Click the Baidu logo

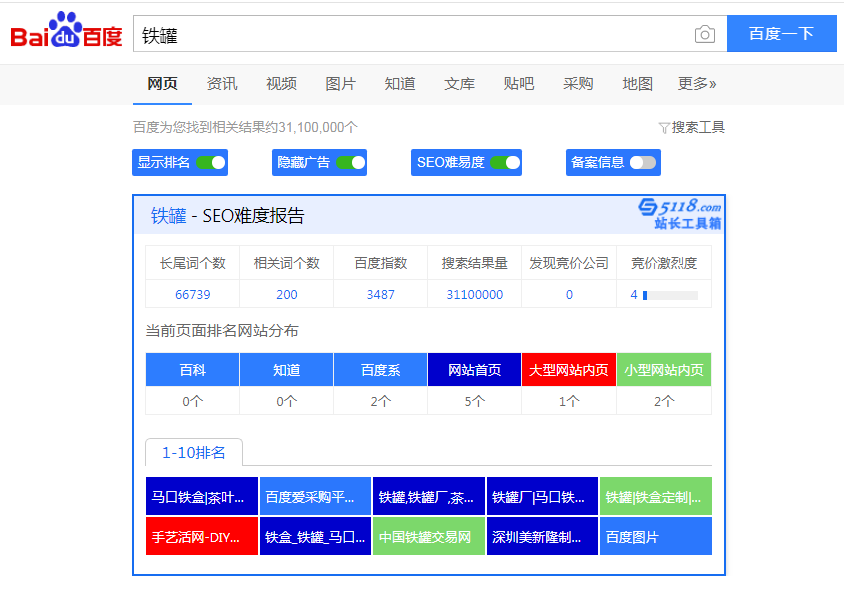tap(67, 31)
